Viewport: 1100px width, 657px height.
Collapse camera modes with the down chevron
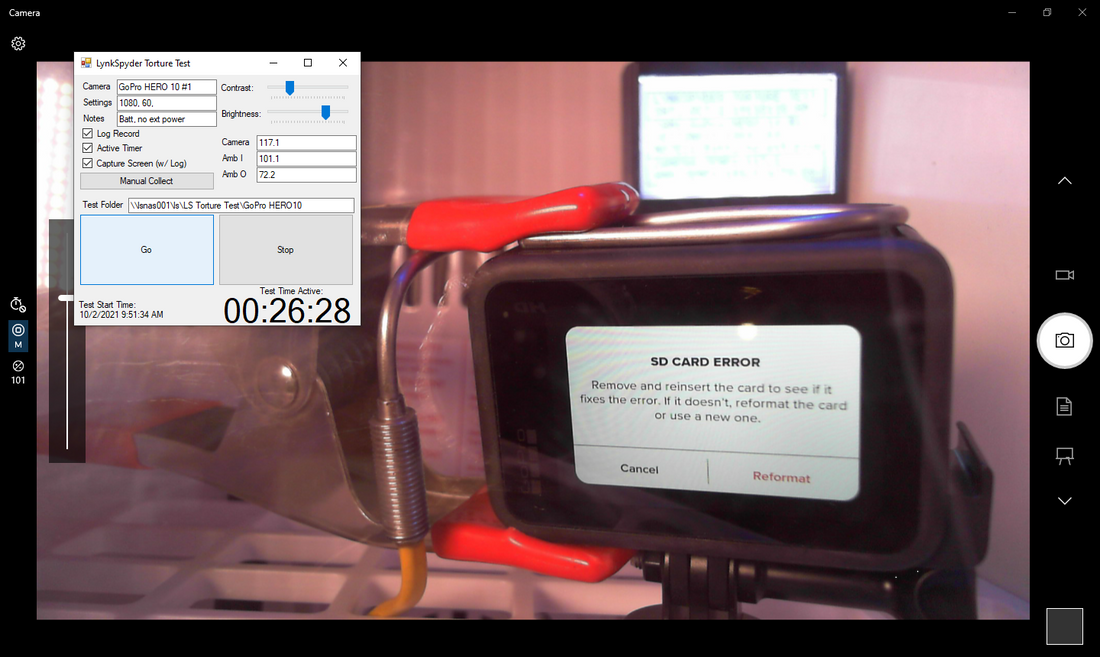coord(1064,500)
